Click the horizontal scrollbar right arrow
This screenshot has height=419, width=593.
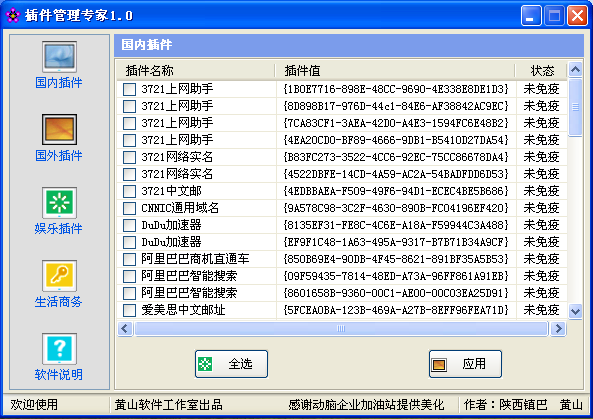coord(558,329)
